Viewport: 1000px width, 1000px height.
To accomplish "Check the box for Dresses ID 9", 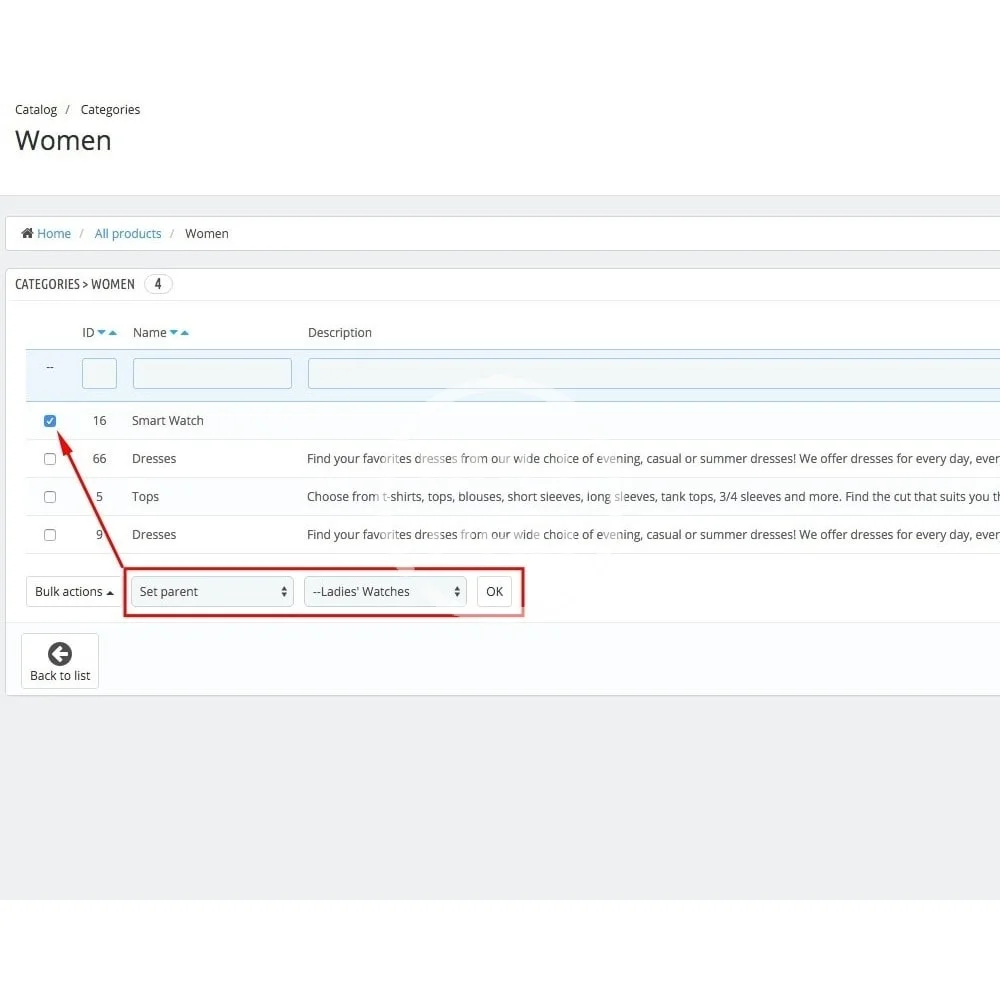I will click(x=50, y=535).
